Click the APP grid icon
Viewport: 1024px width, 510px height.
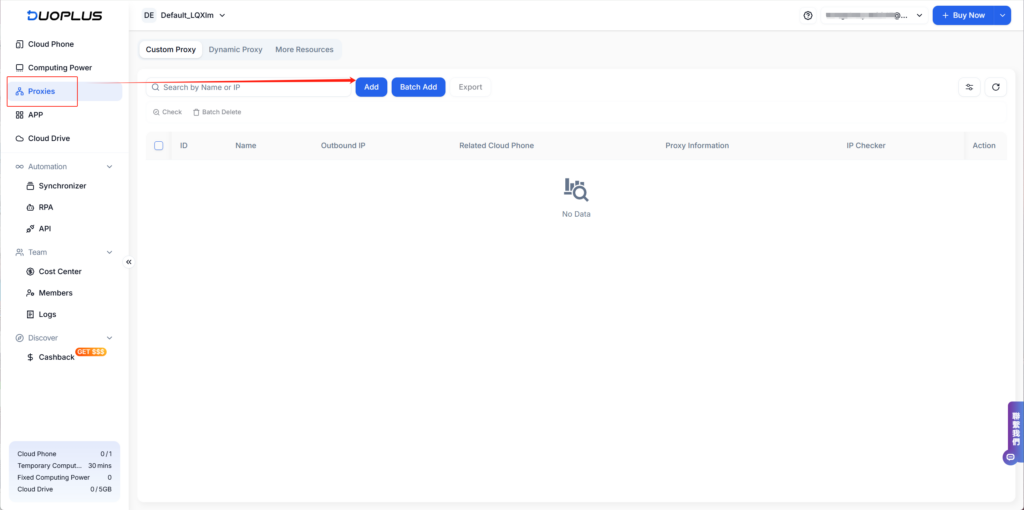click(x=20, y=115)
